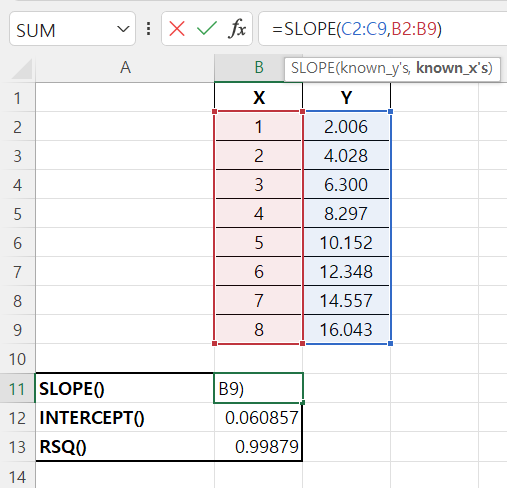Screen dimensions: 507x488
Task: Select row 13 header
Action: (x=17, y=447)
